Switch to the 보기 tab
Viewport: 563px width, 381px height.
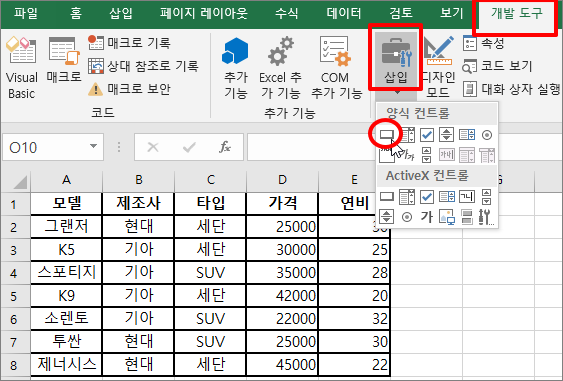pyautogui.click(x=452, y=14)
